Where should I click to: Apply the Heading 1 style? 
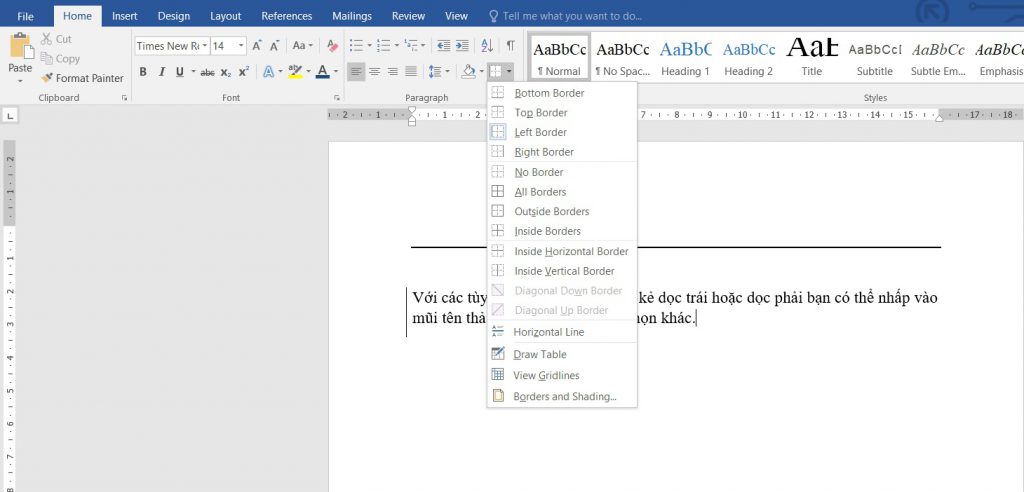tap(685, 57)
